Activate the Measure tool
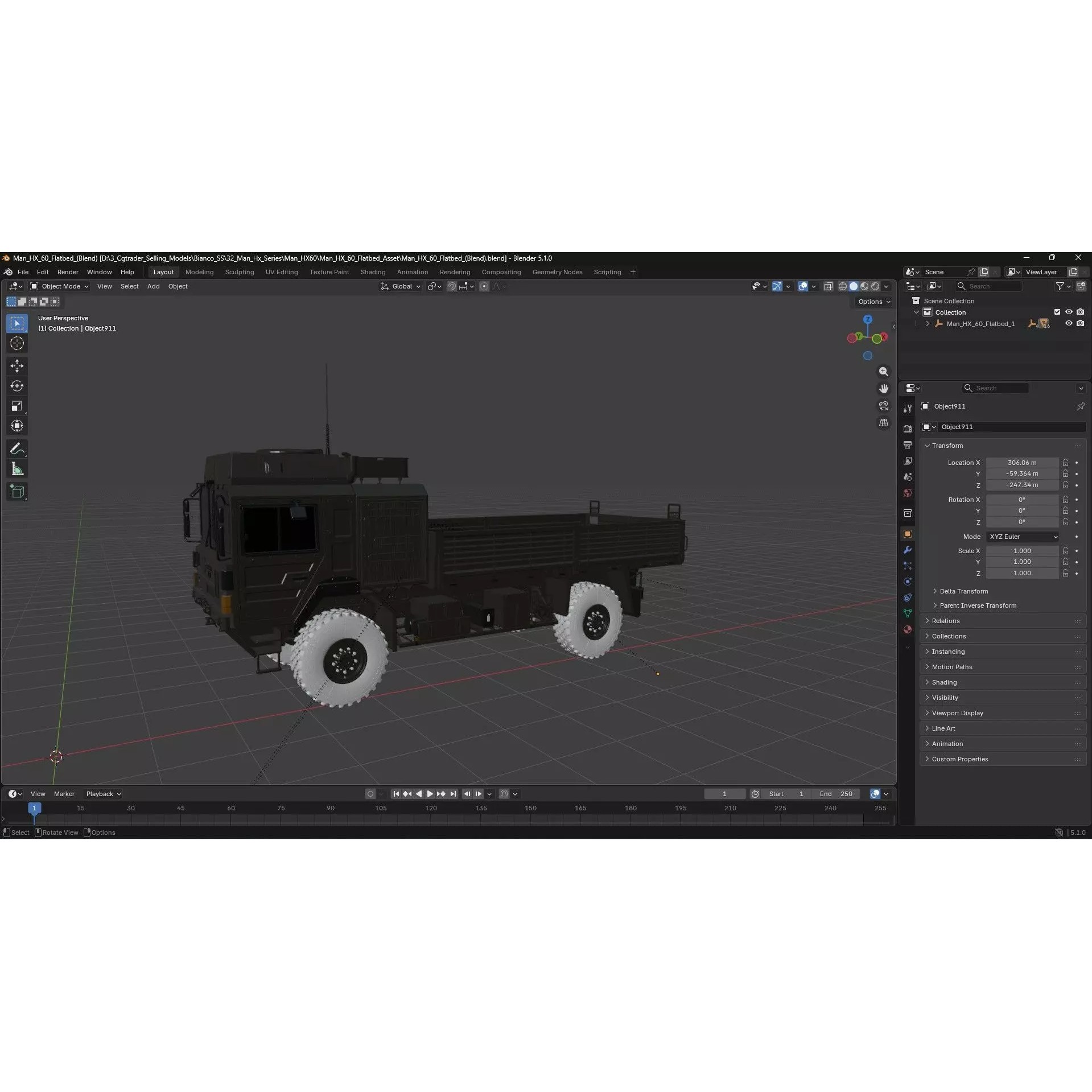The width and height of the screenshot is (1092, 1092). click(x=17, y=468)
